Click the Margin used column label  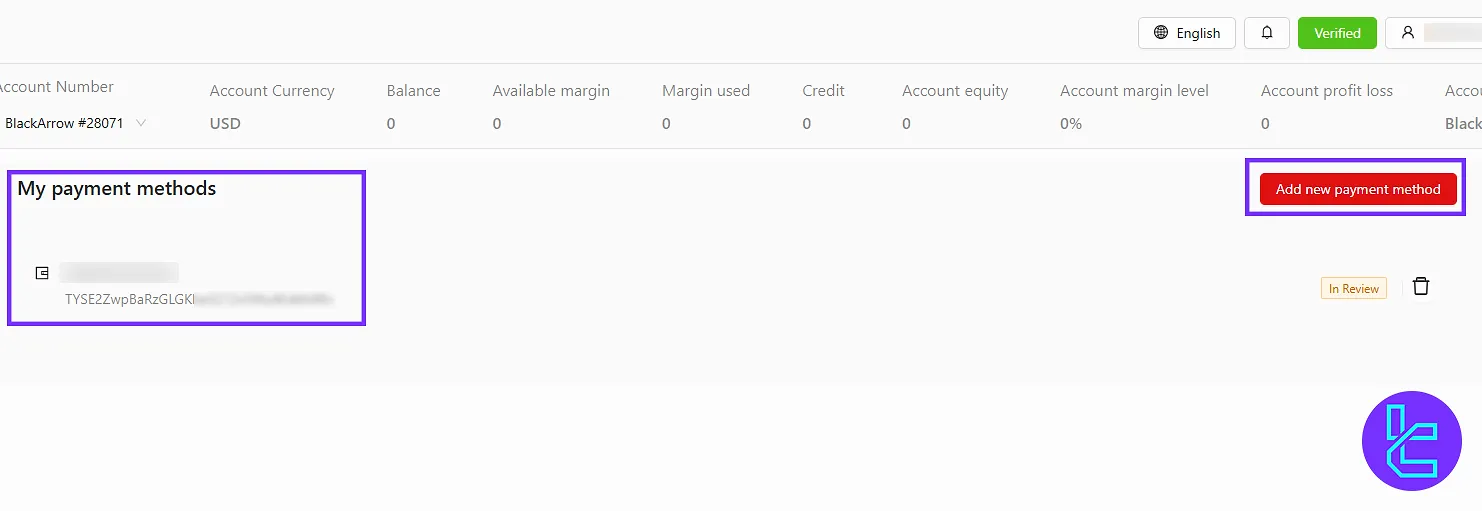click(x=705, y=90)
